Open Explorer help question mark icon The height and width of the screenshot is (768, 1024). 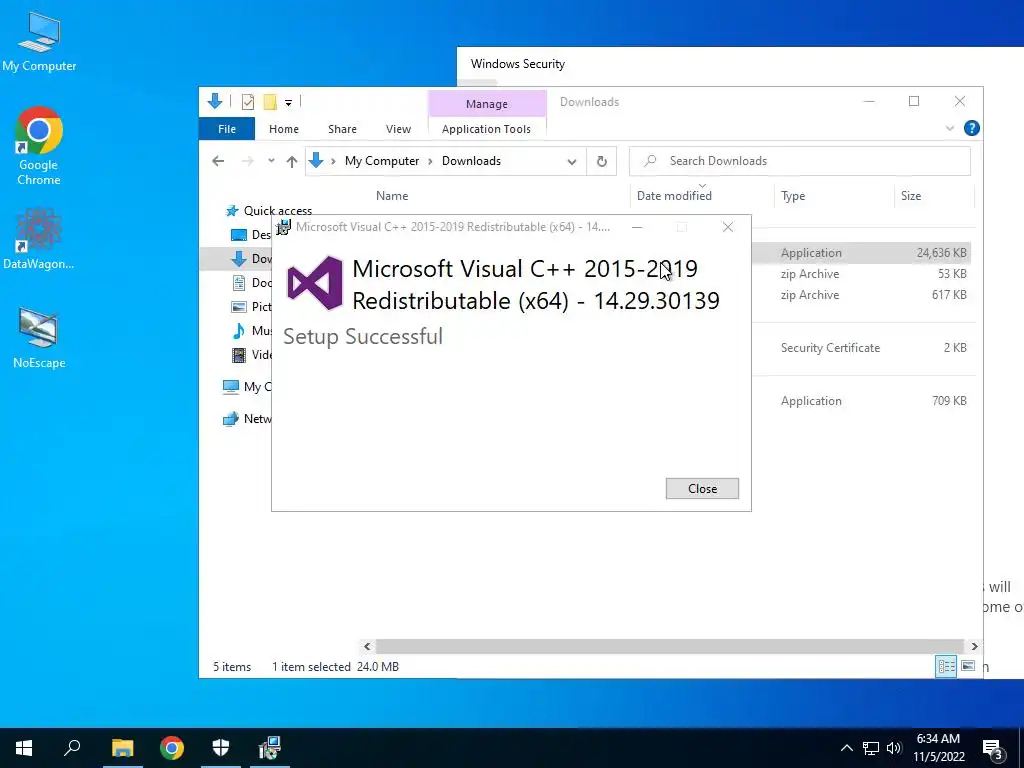[x=972, y=129]
